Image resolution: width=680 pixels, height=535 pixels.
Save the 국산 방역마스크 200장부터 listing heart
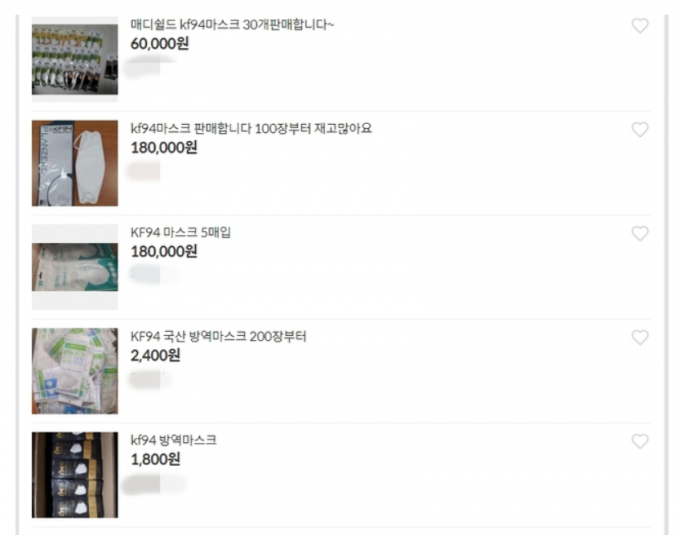click(x=640, y=337)
